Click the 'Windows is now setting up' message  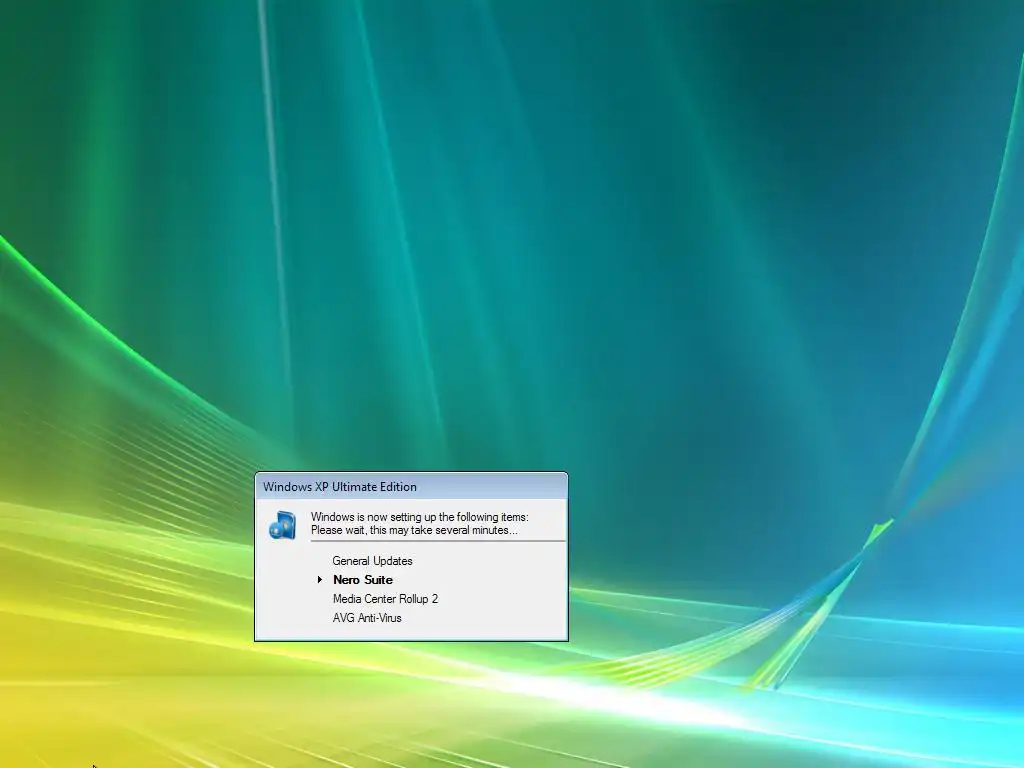(420, 517)
